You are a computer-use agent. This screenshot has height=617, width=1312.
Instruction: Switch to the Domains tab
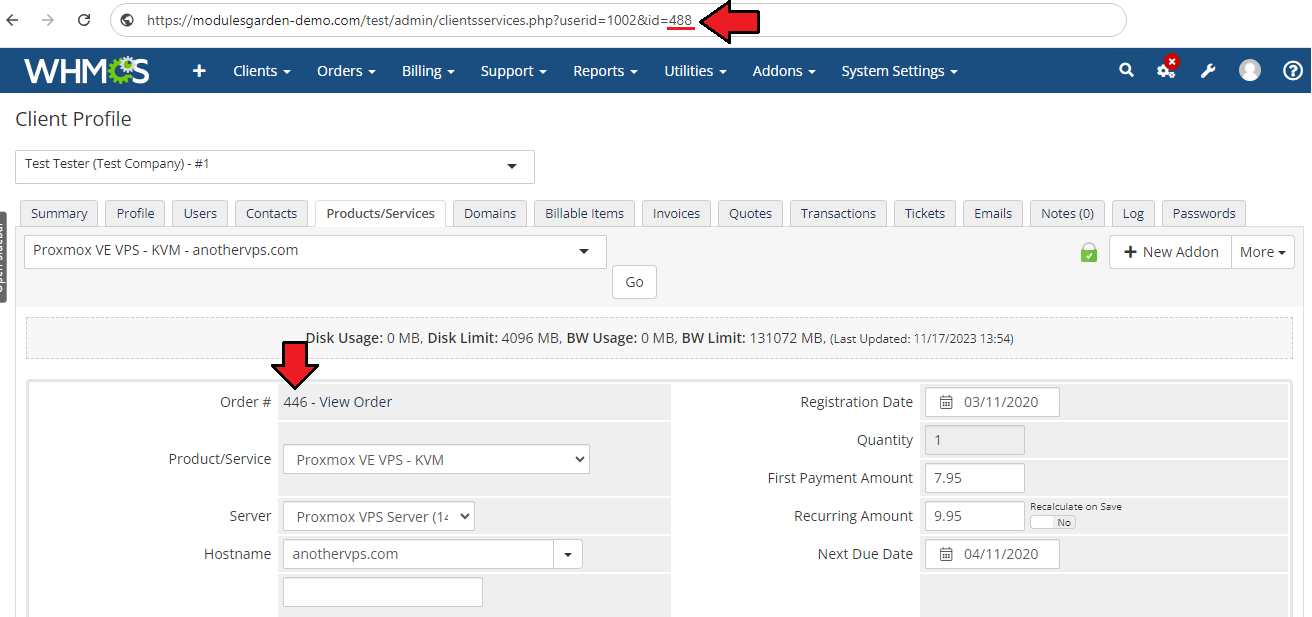(490, 213)
